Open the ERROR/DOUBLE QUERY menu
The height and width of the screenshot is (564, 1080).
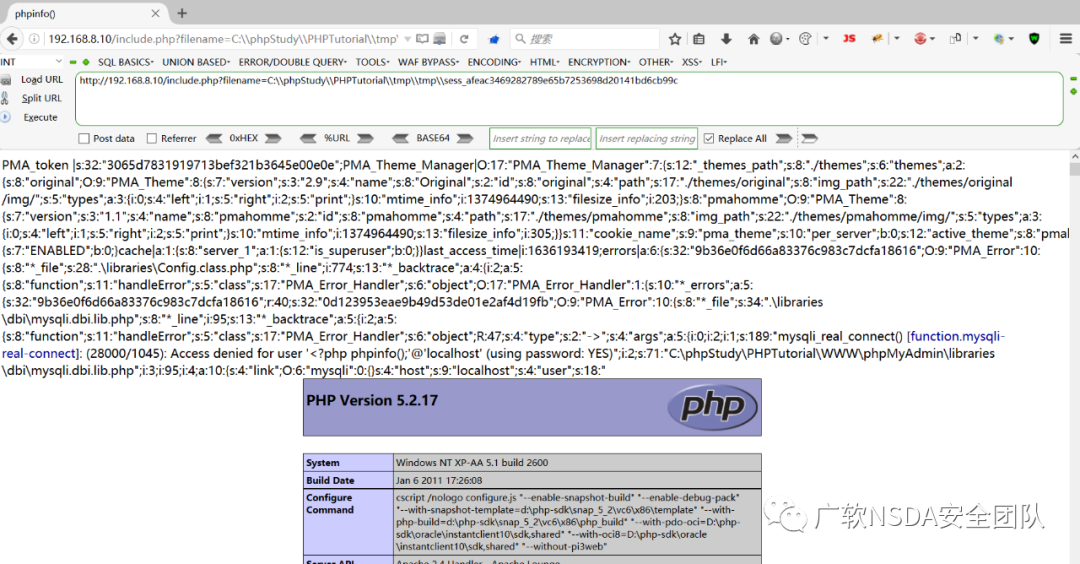293,62
